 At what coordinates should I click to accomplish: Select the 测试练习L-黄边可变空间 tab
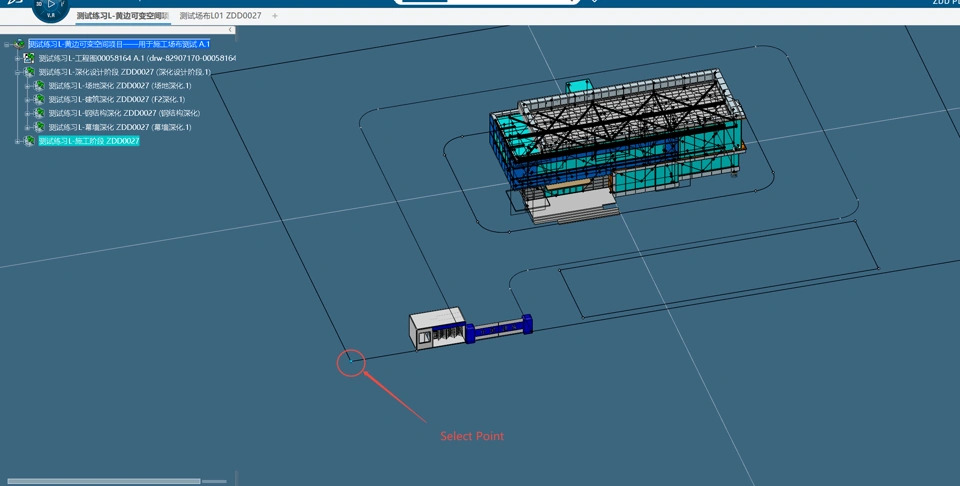click(122, 16)
